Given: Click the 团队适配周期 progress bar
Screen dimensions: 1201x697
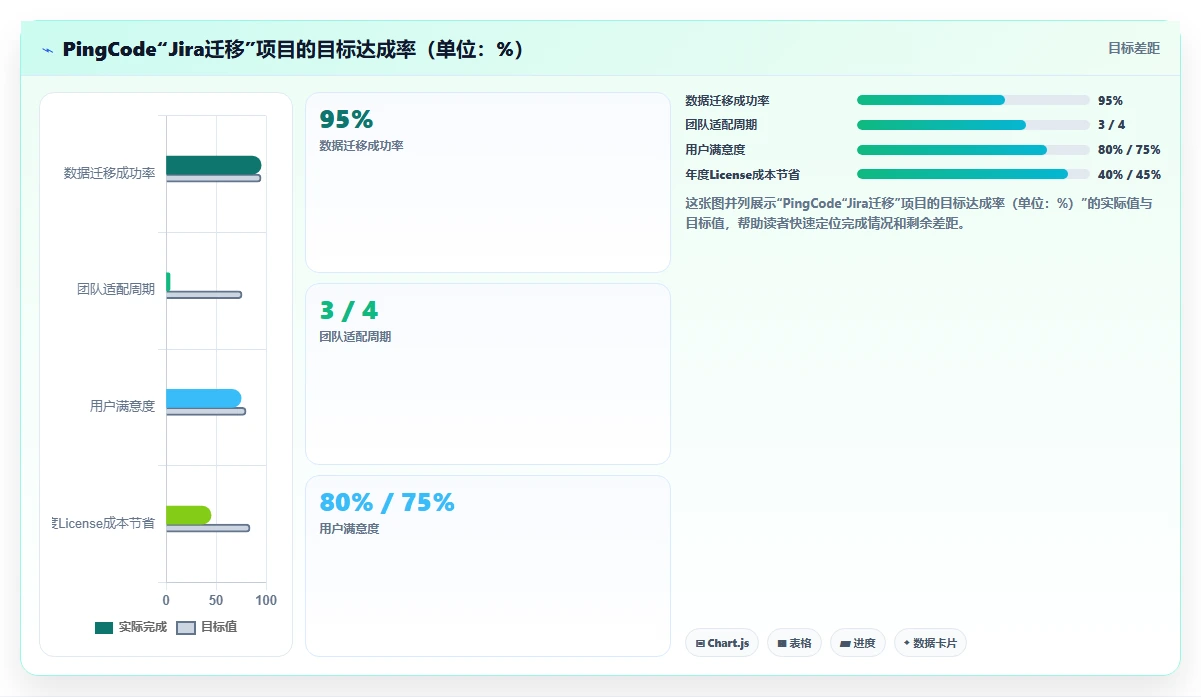Looking at the screenshot, I should [x=973, y=125].
